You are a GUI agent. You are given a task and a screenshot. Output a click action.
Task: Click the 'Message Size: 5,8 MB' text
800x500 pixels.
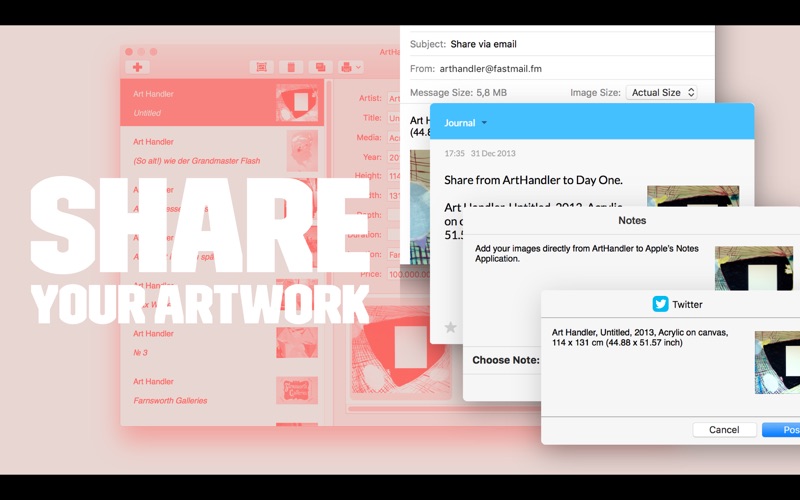tap(458, 92)
